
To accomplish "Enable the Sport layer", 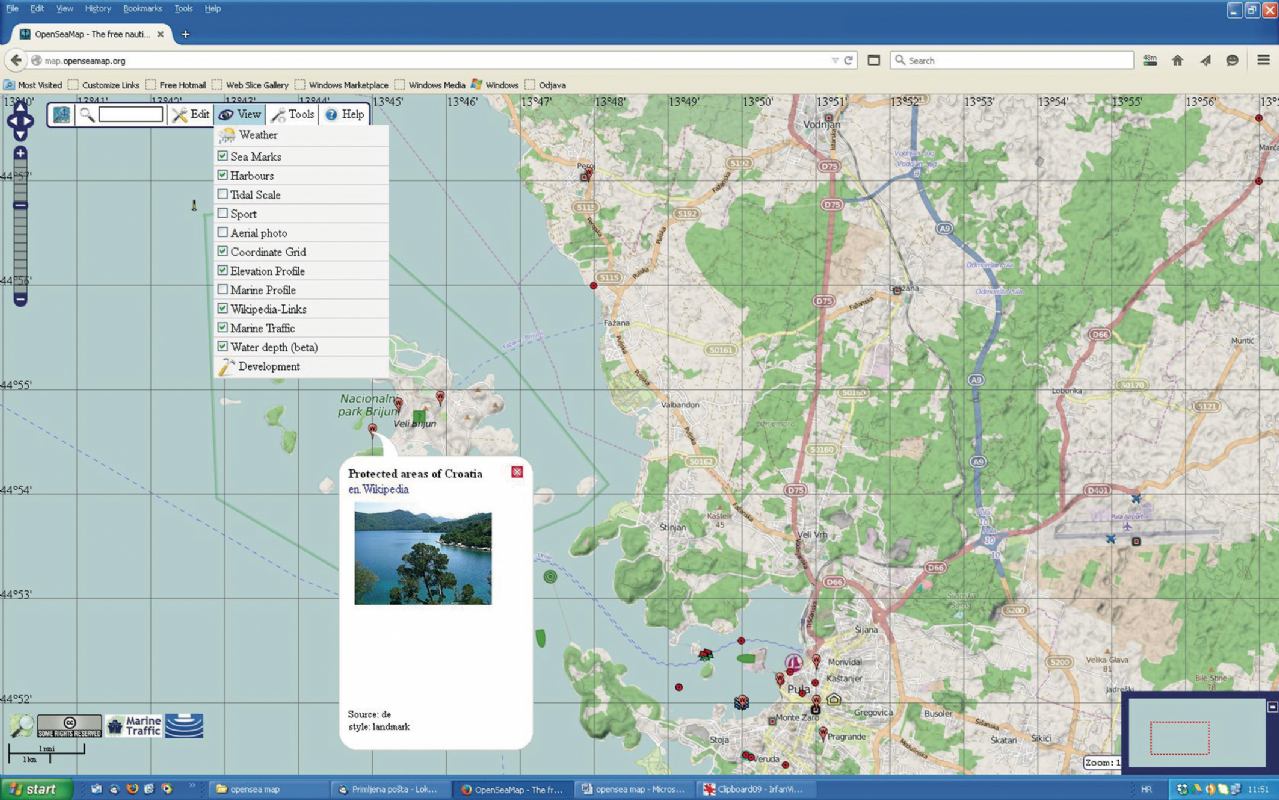I will [x=223, y=213].
